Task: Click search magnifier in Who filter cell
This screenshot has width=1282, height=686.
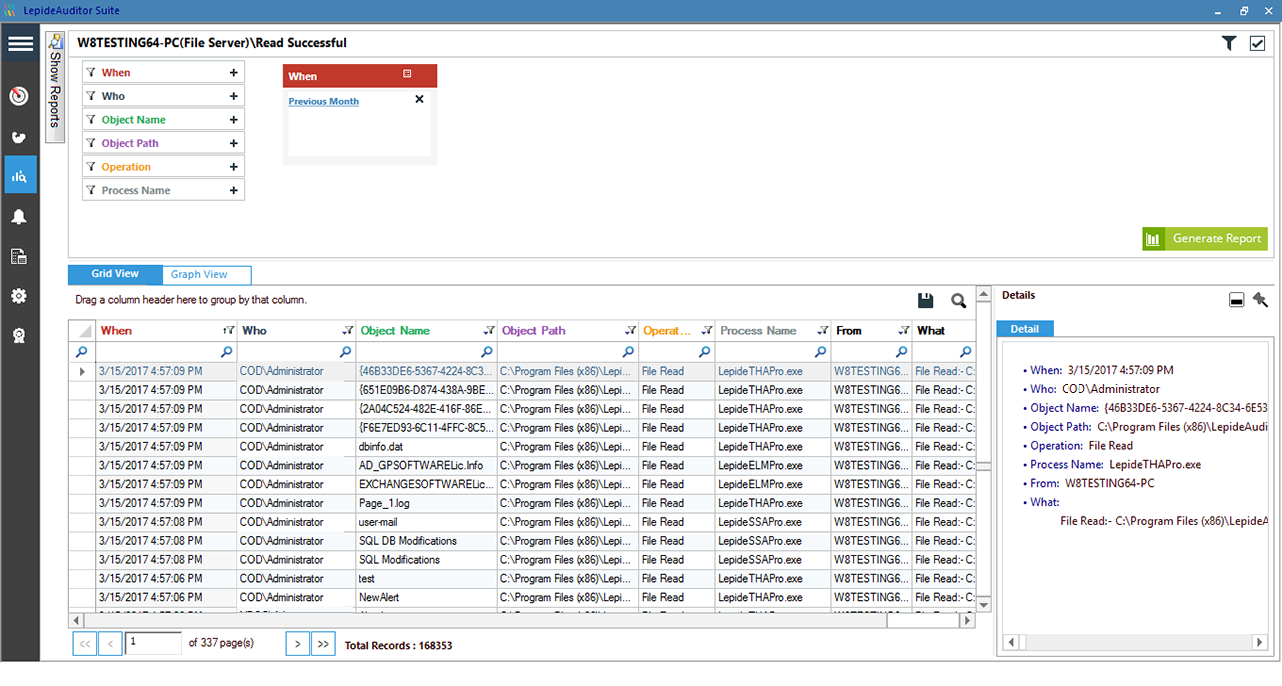Action: coord(346,352)
